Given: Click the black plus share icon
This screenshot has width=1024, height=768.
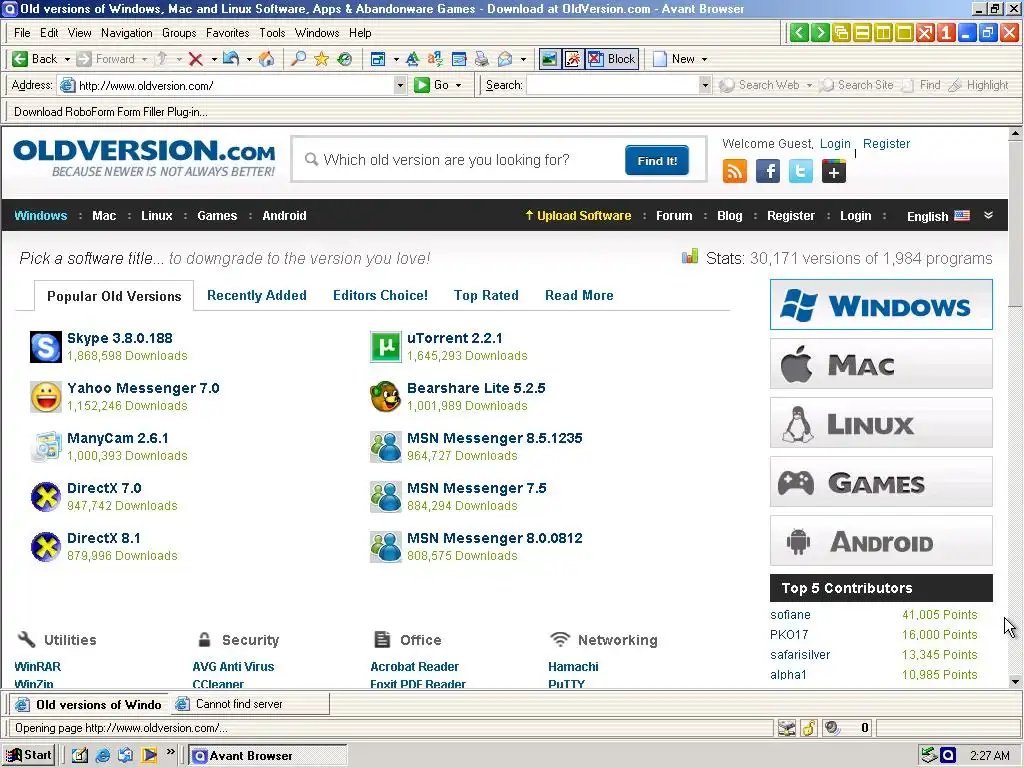Looking at the screenshot, I should tap(833, 172).
